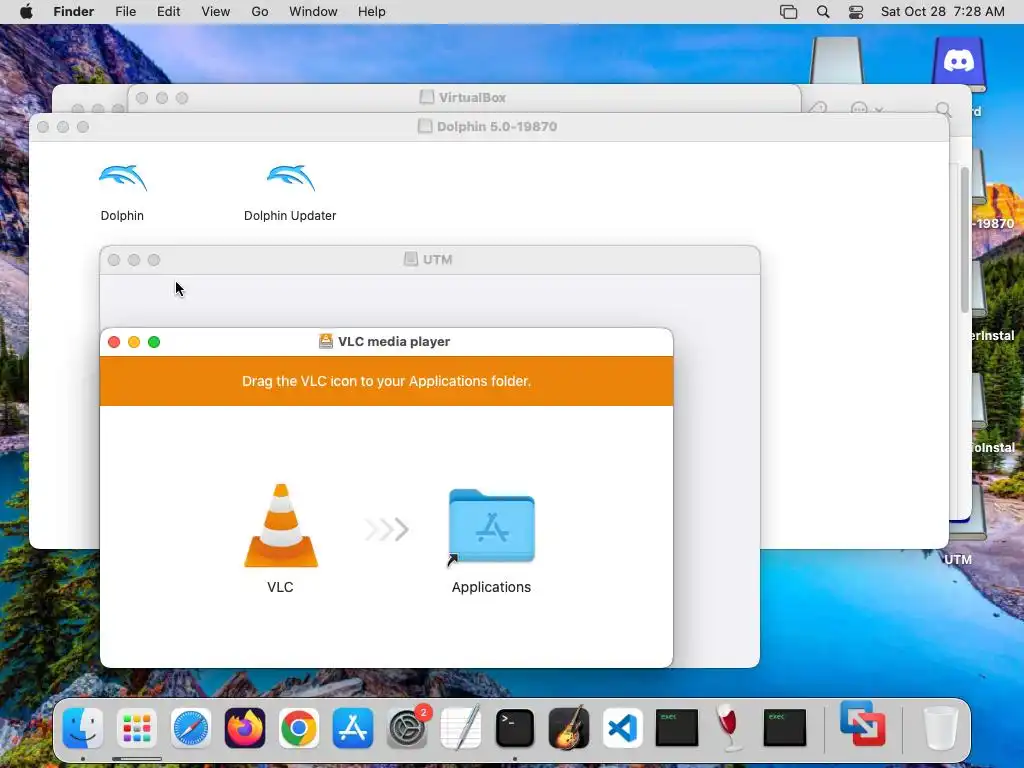This screenshot has height=768, width=1024.
Task: Launch Google Chrome from the Dock
Action: [x=299, y=728]
